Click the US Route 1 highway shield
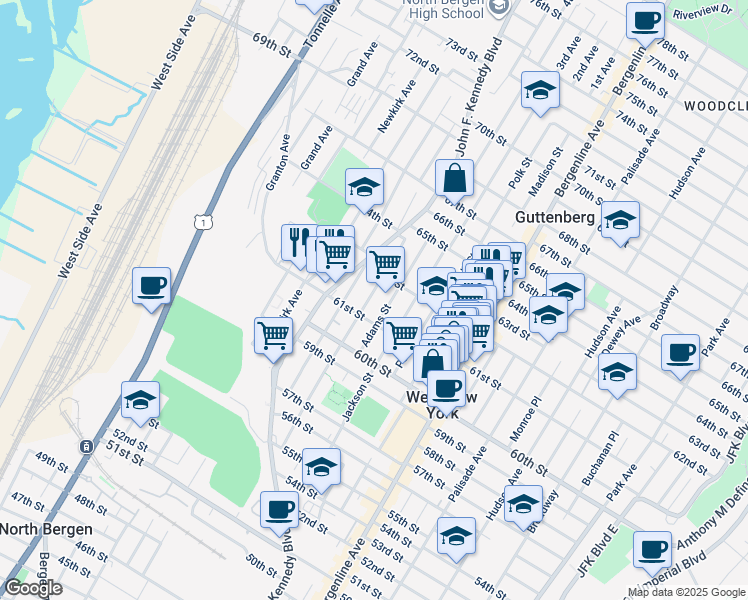Viewport: 748px width, 600px height. coord(203,220)
